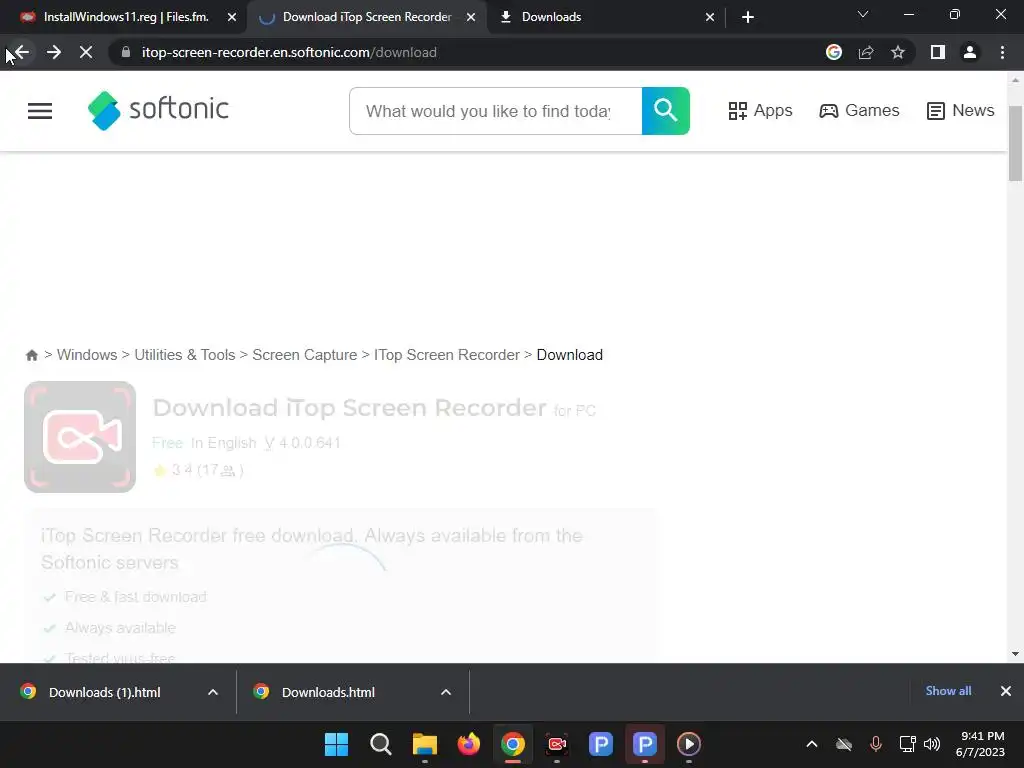Go back using browser back arrow
1024x768 pixels.
[22, 53]
